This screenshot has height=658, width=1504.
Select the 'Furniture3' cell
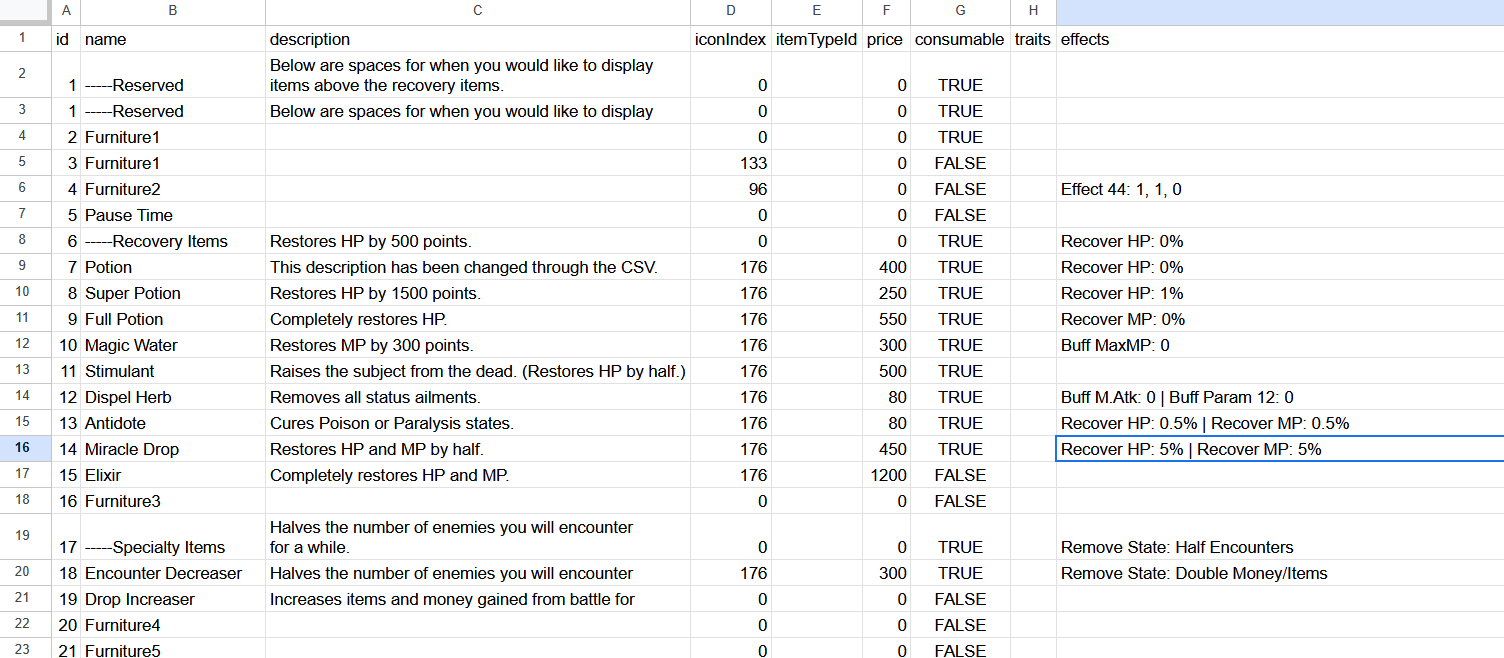point(173,501)
